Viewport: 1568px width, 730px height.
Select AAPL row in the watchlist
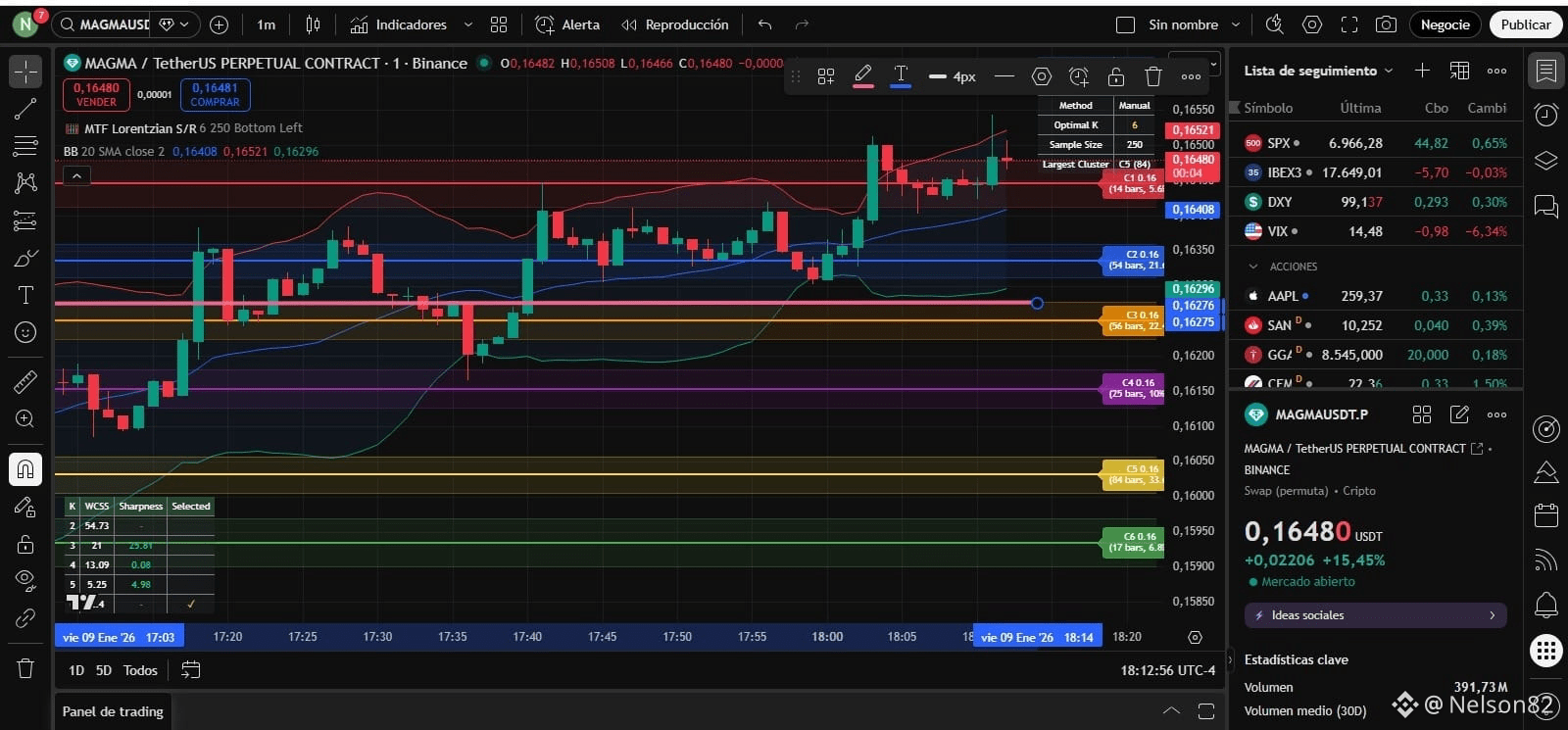(x=1375, y=296)
